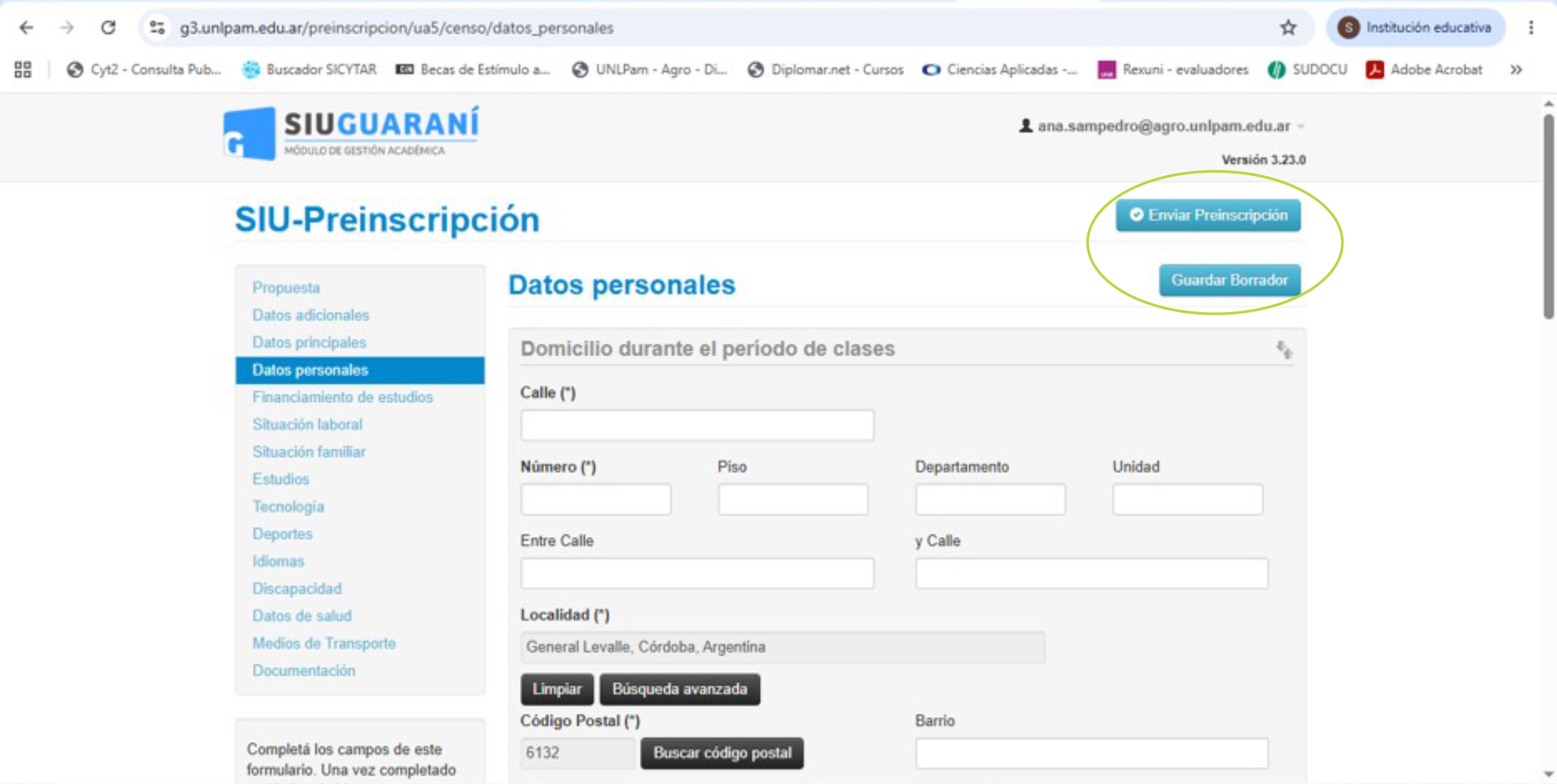
Task: Go to Discapacidad in the sidebar
Action: [x=297, y=588]
